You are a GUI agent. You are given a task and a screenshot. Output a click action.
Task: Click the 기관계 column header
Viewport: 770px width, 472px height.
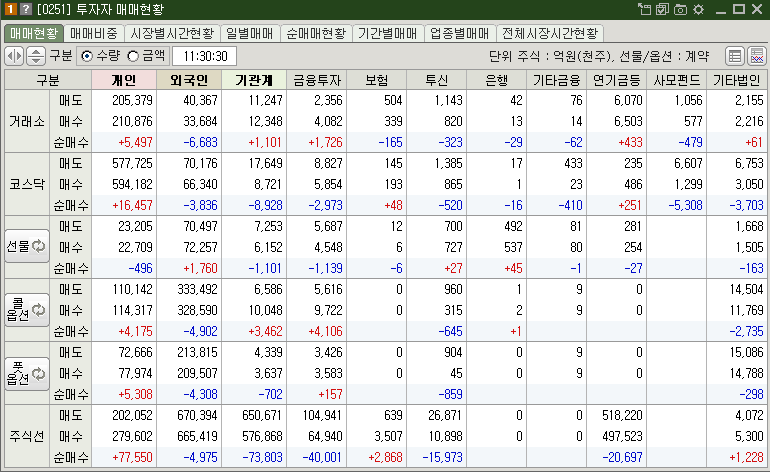tap(254, 80)
